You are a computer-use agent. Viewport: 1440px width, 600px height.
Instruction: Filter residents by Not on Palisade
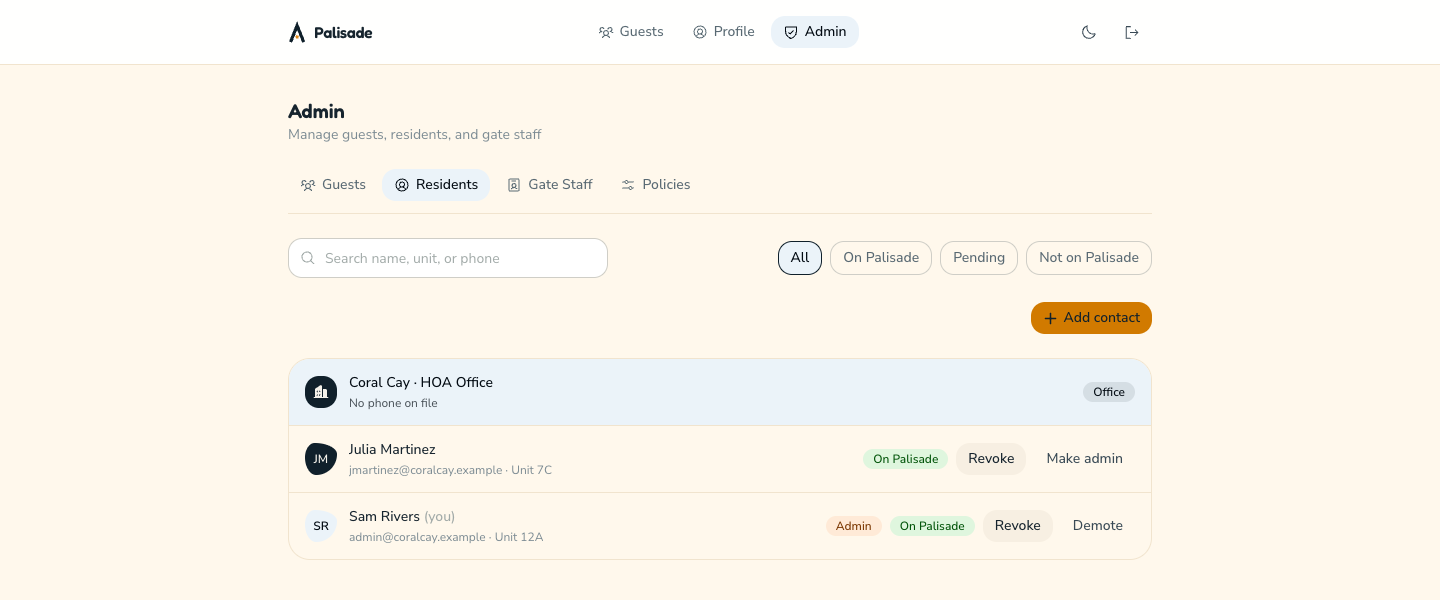click(1089, 258)
